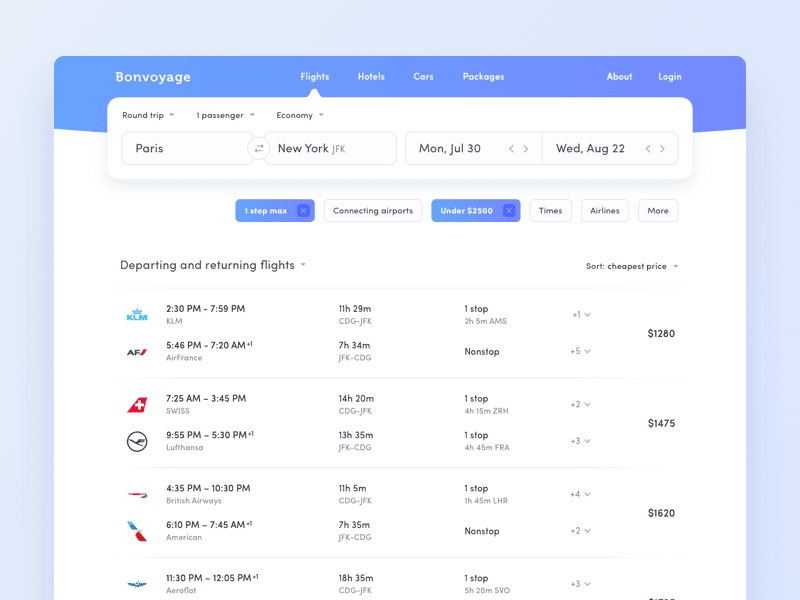800x600 pixels.
Task: Click the Lufthansa logo icon
Action: (137, 441)
